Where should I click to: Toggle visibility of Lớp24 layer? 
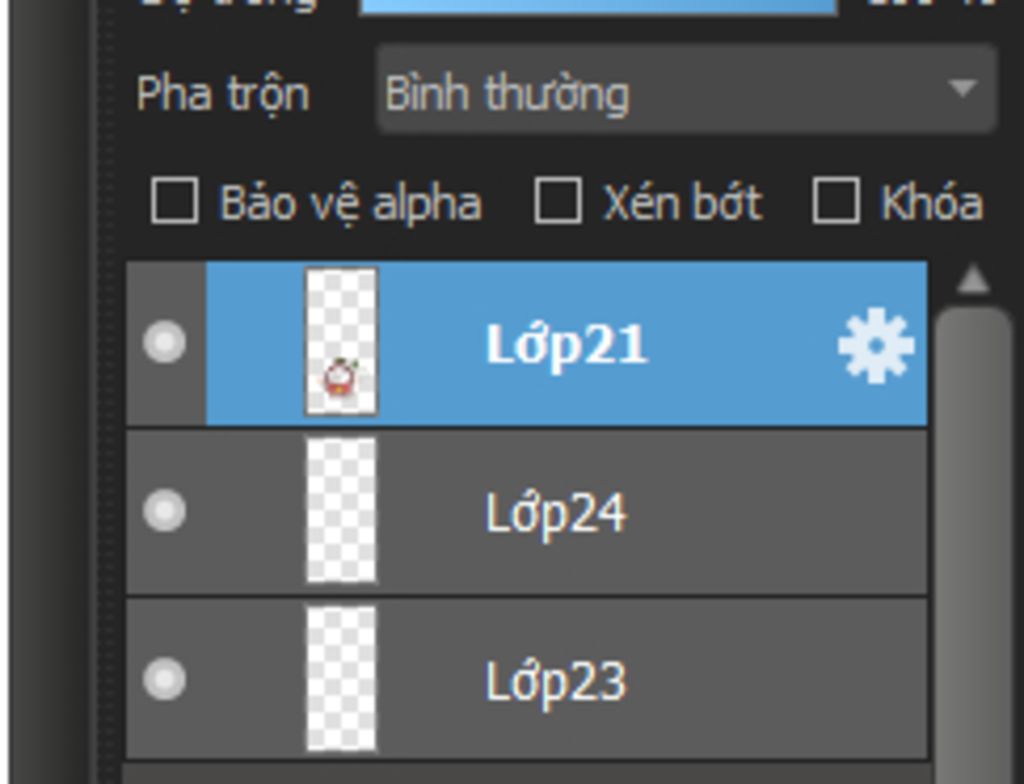164,512
